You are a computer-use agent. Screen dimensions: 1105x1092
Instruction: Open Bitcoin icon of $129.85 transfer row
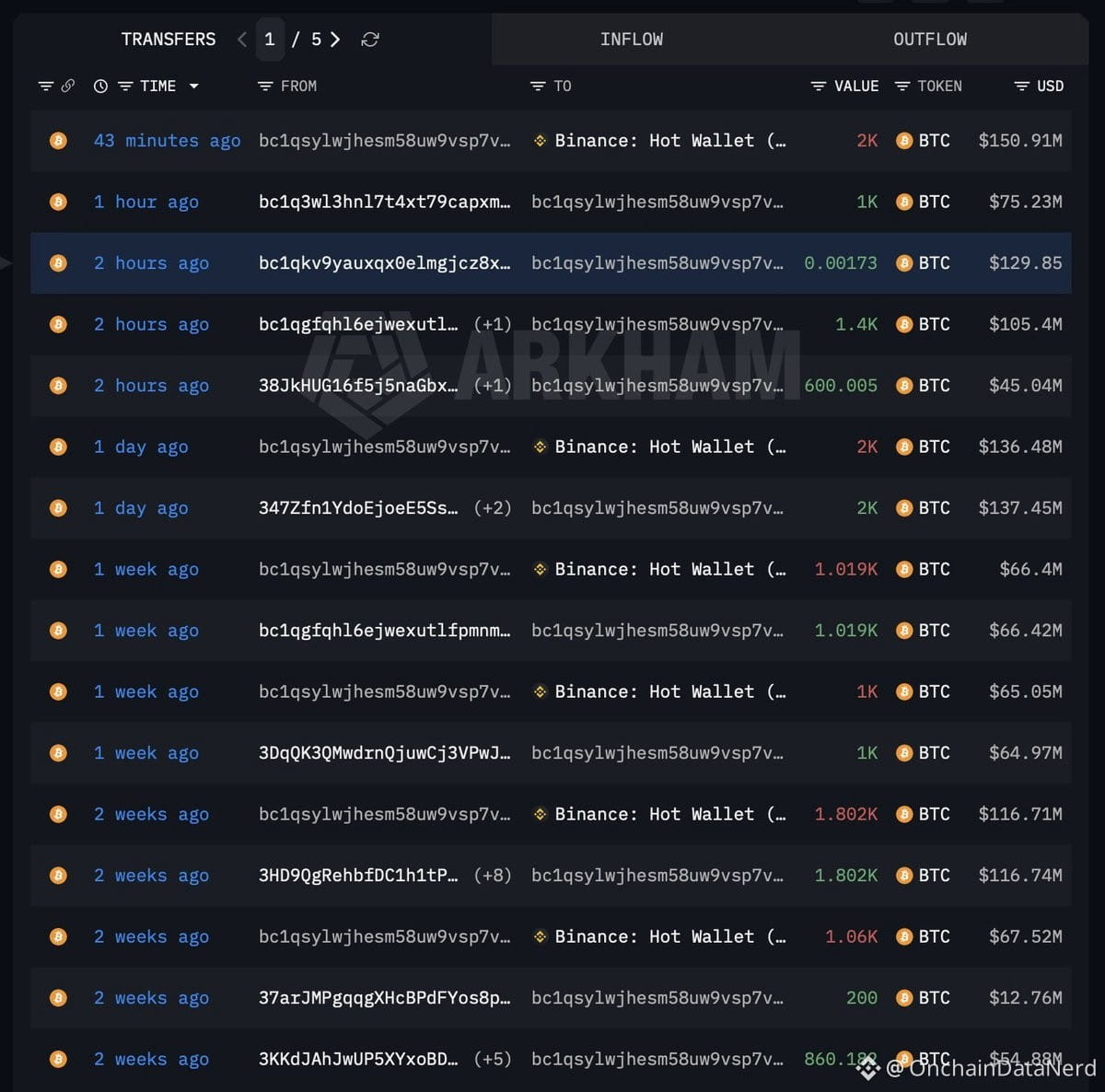click(x=58, y=263)
